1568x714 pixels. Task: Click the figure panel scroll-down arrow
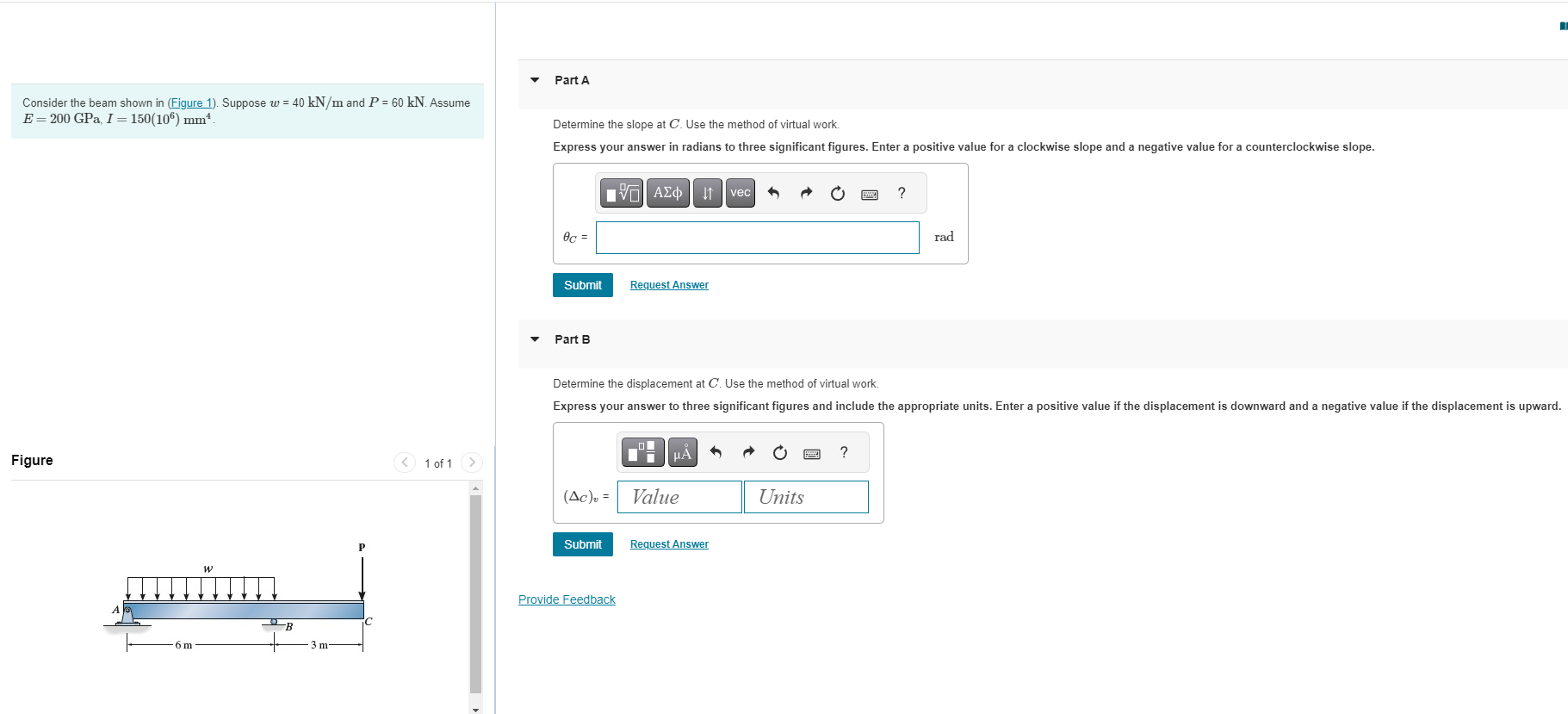pyautogui.click(x=475, y=709)
